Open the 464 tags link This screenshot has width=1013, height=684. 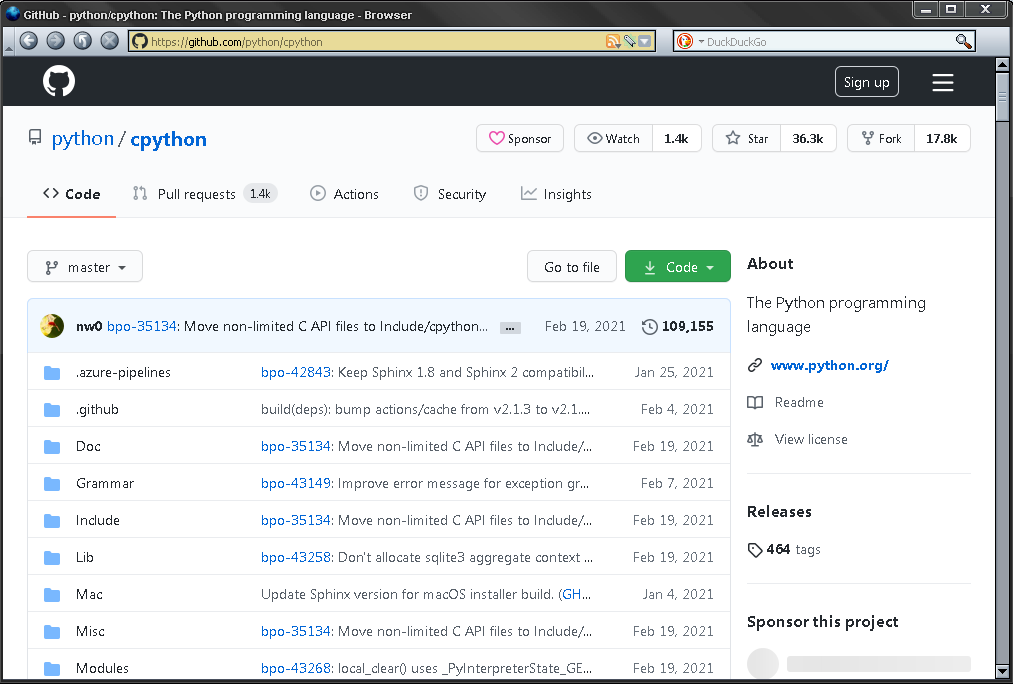click(x=784, y=549)
